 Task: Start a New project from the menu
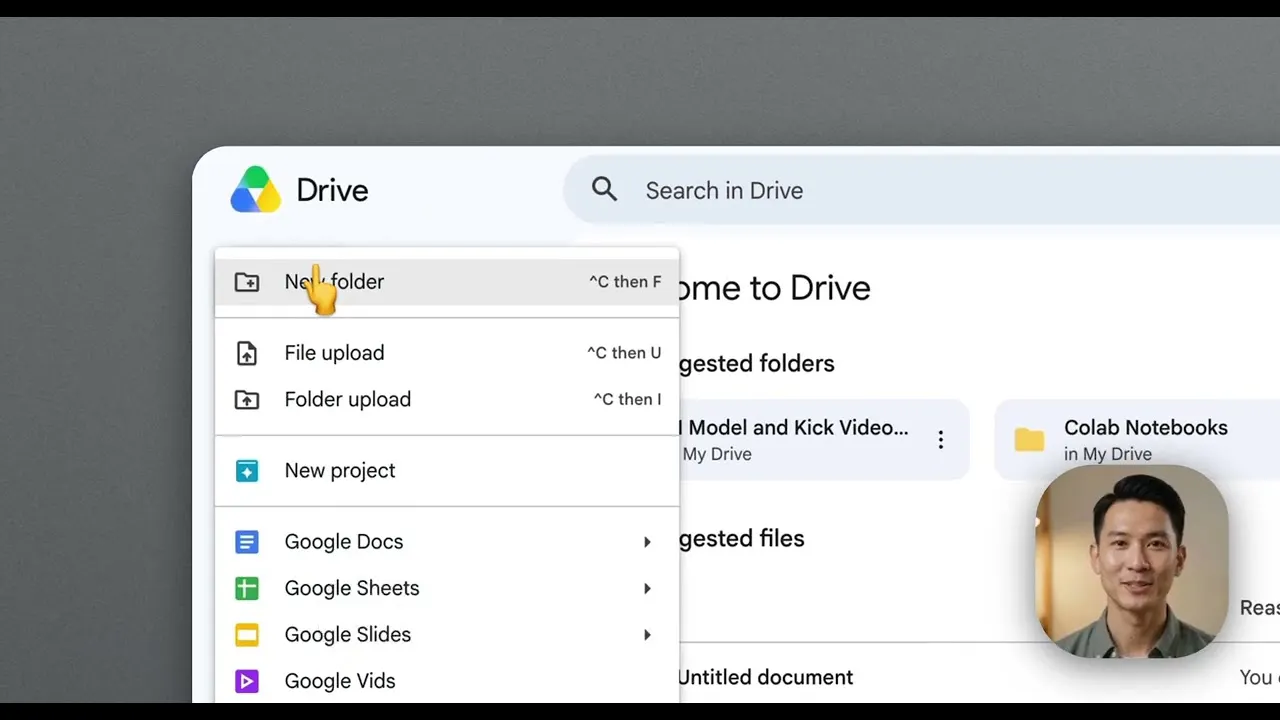click(447, 471)
